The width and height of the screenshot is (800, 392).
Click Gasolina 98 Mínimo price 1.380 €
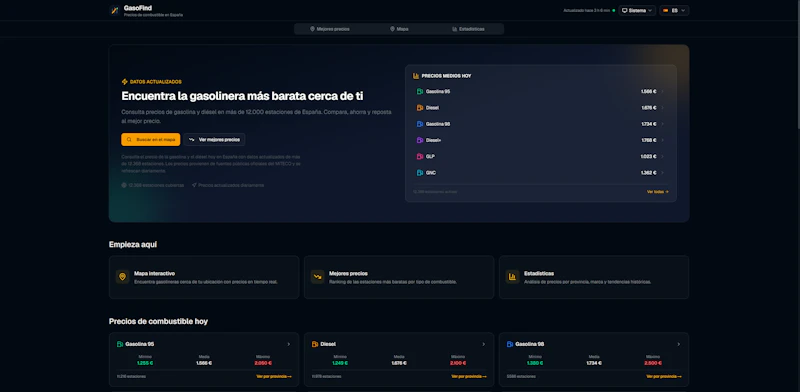[x=535, y=363]
